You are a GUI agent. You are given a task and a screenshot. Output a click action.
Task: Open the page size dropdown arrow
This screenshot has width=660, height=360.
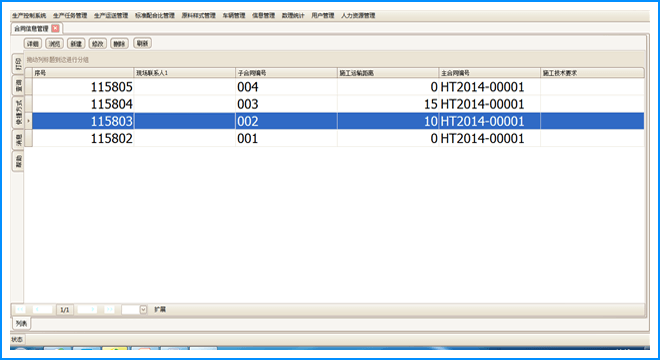pyautogui.click(x=143, y=309)
